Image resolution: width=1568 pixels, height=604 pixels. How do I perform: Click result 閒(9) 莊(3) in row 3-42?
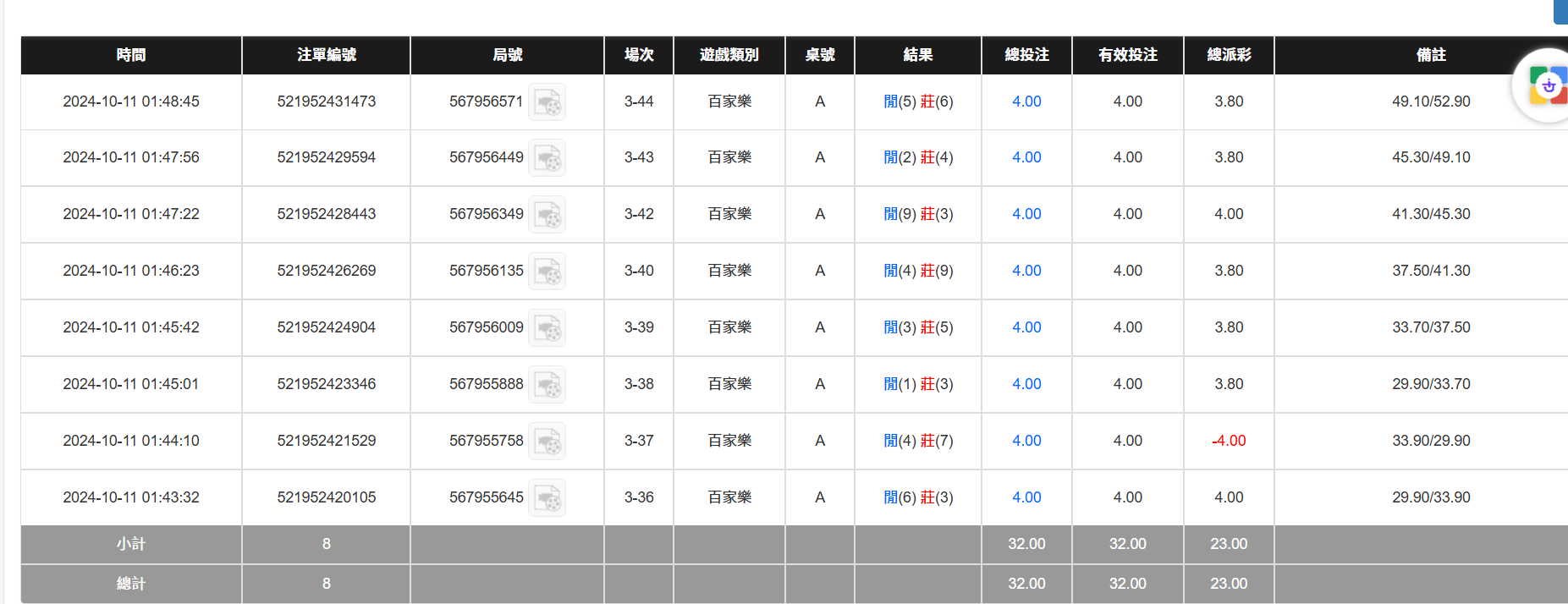(918, 214)
